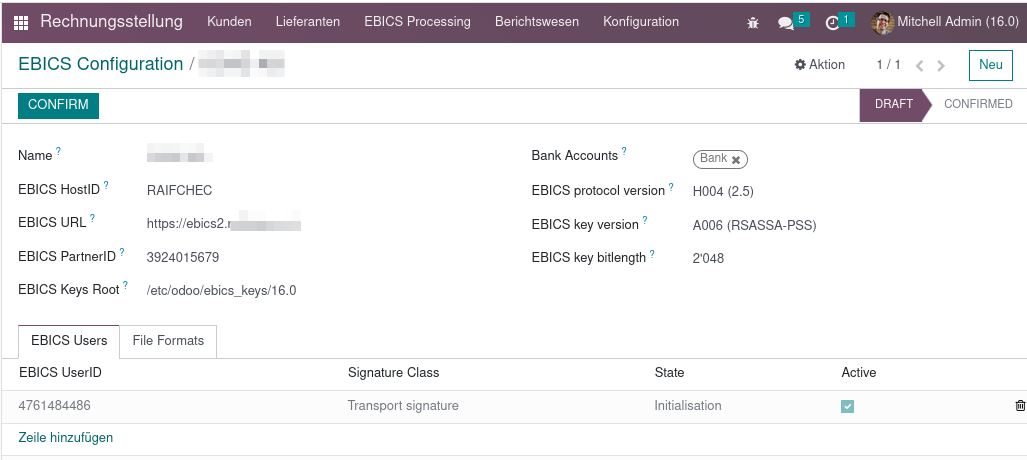This screenshot has width=1027, height=460.
Task: Open the apps grid menu icon
Action: [21, 22]
